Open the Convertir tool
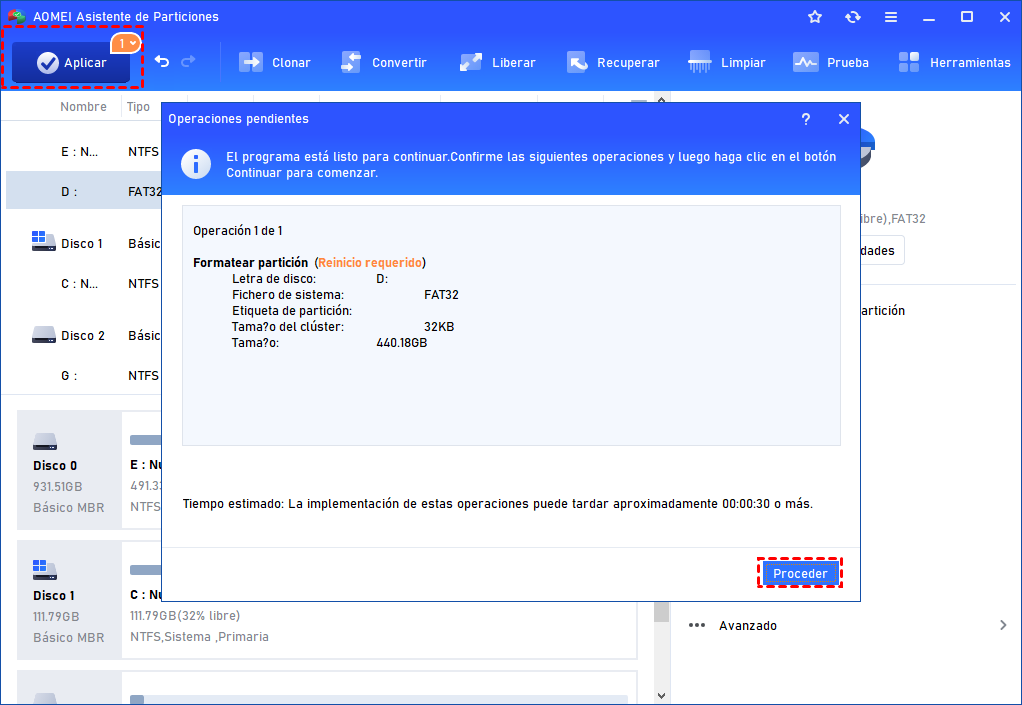Image resolution: width=1022 pixels, height=705 pixels. pyautogui.click(x=383, y=62)
